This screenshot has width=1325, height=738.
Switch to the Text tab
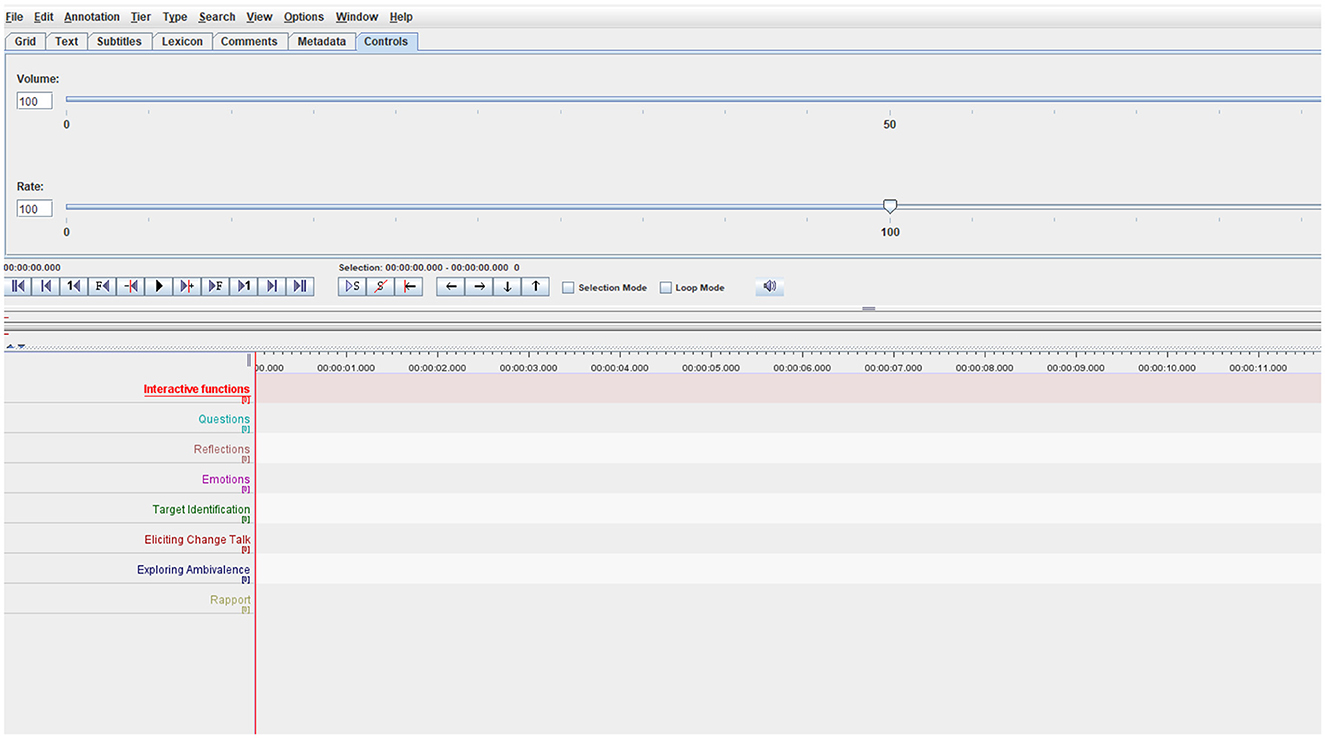click(x=67, y=41)
